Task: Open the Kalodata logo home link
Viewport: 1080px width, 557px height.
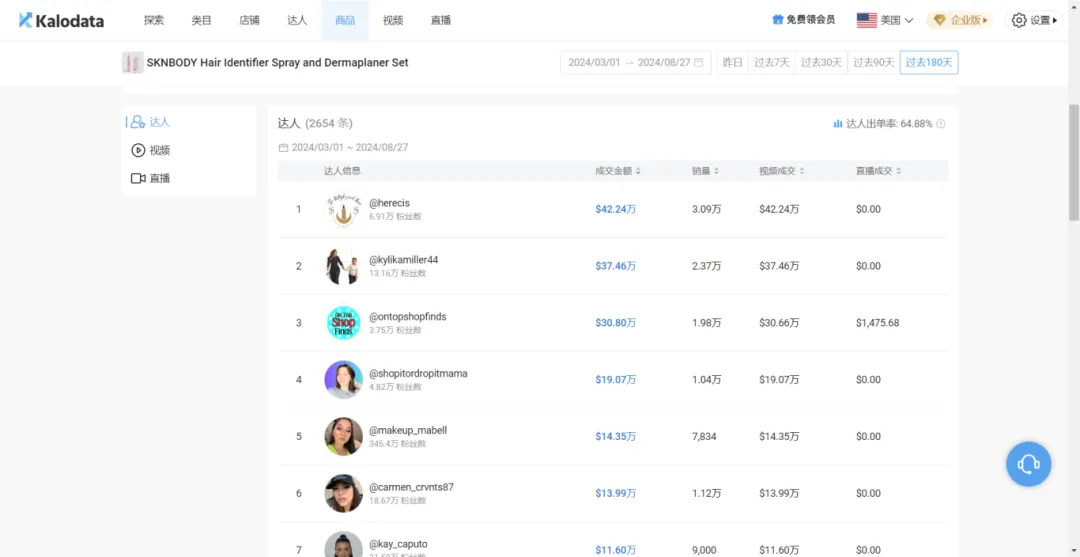Action: (61, 21)
